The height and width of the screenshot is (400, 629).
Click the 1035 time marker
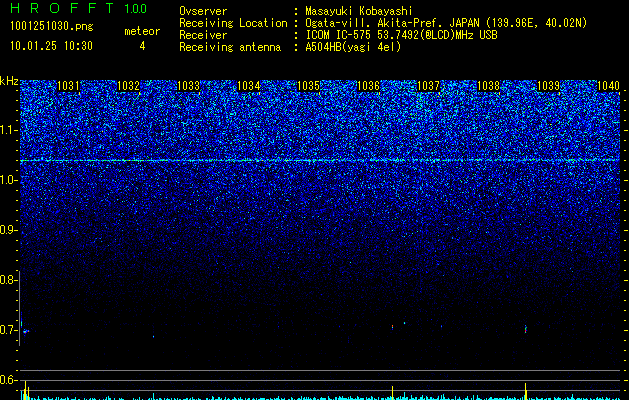tap(308, 86)
